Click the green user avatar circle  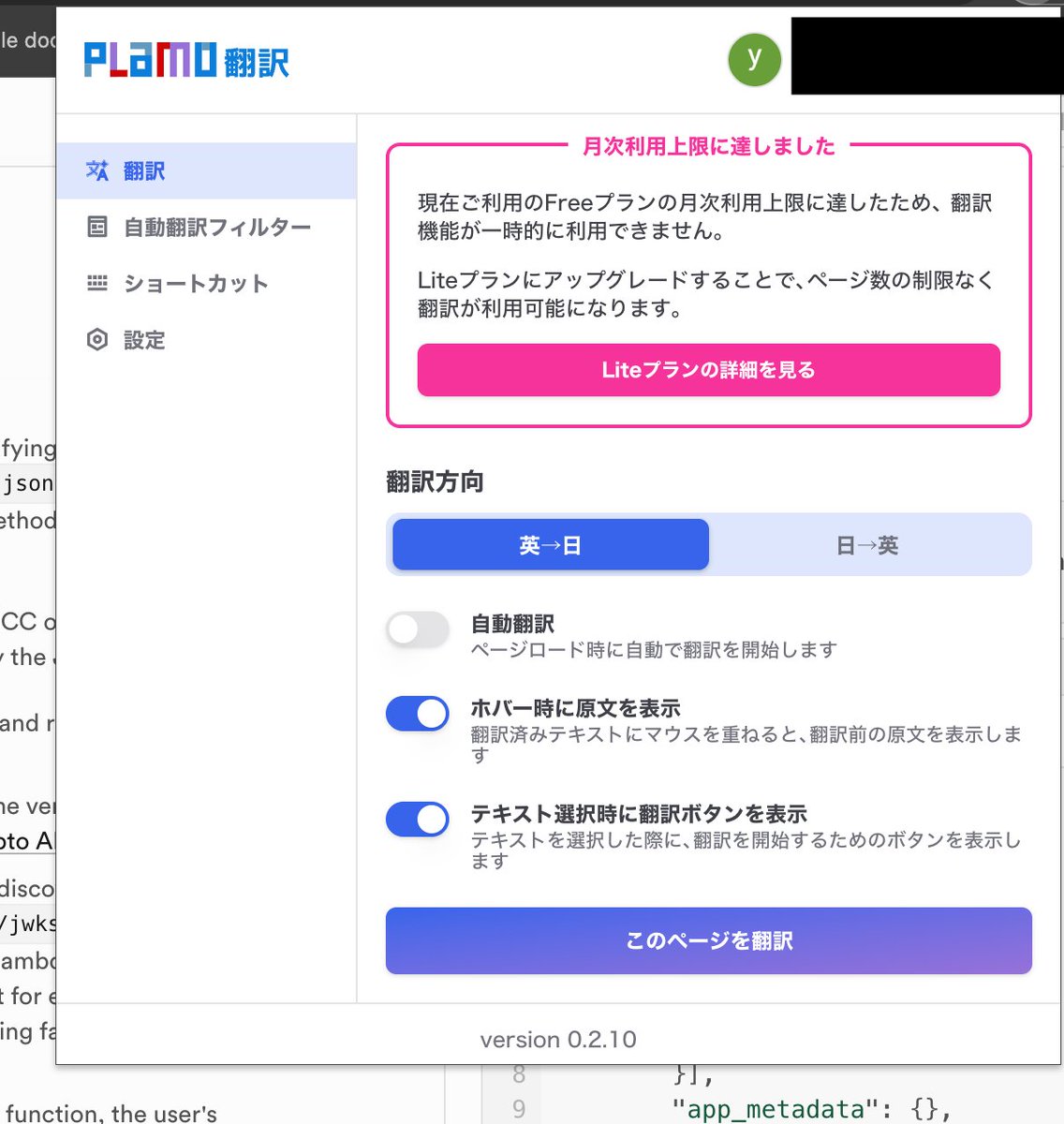[x=754, y=59]
